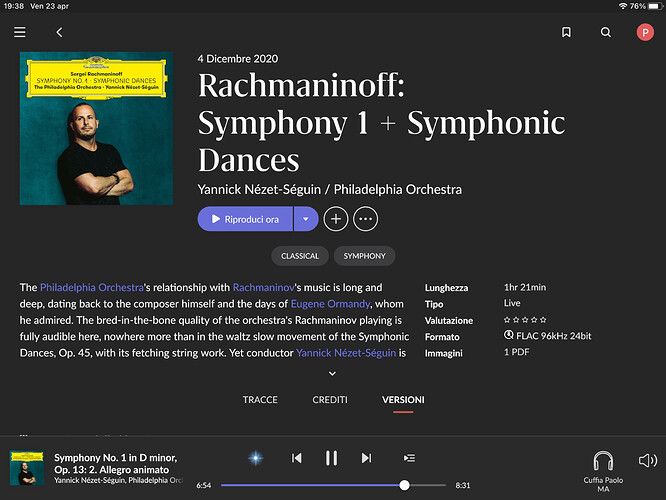The image size is (666, 500).
Task: Select the VERSIONI tab
Action: [x=403, y=400]
